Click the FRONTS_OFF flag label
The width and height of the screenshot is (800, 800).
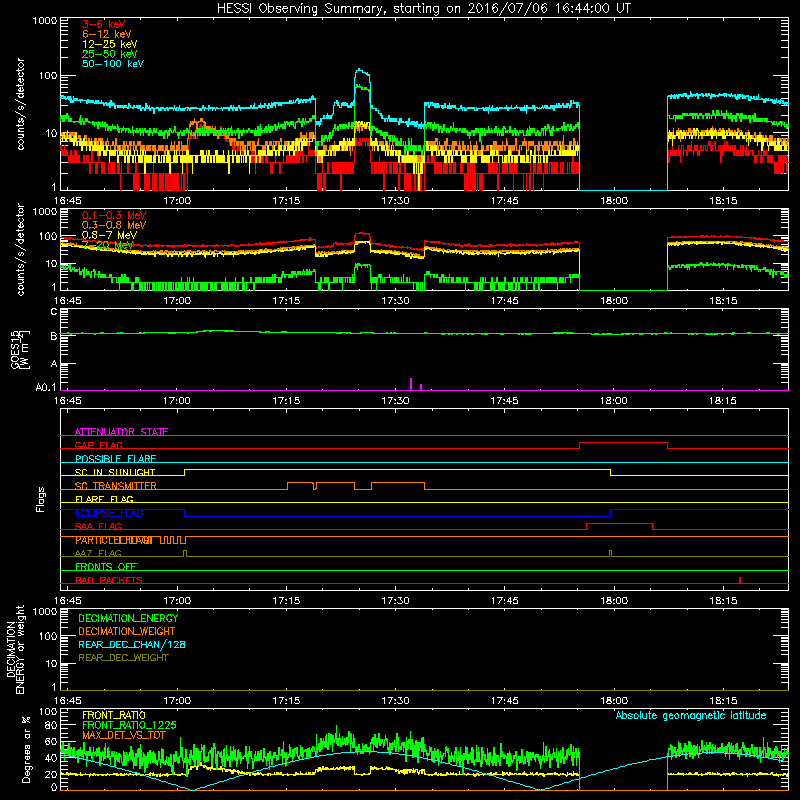point(106,566)
